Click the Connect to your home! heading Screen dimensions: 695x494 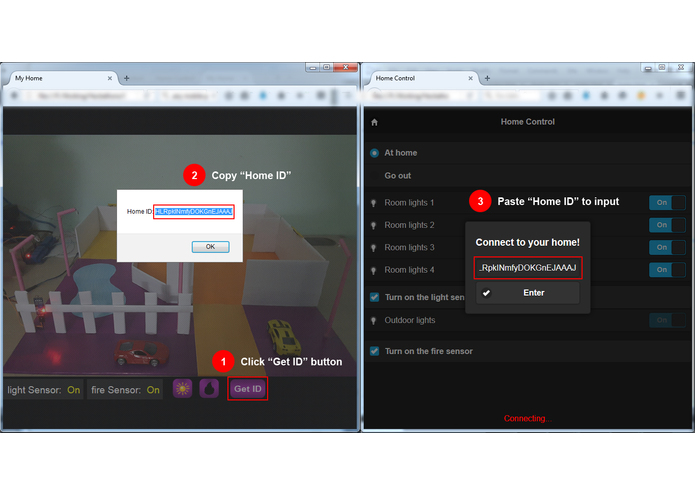pyautogui.click(x=527, y=242)
